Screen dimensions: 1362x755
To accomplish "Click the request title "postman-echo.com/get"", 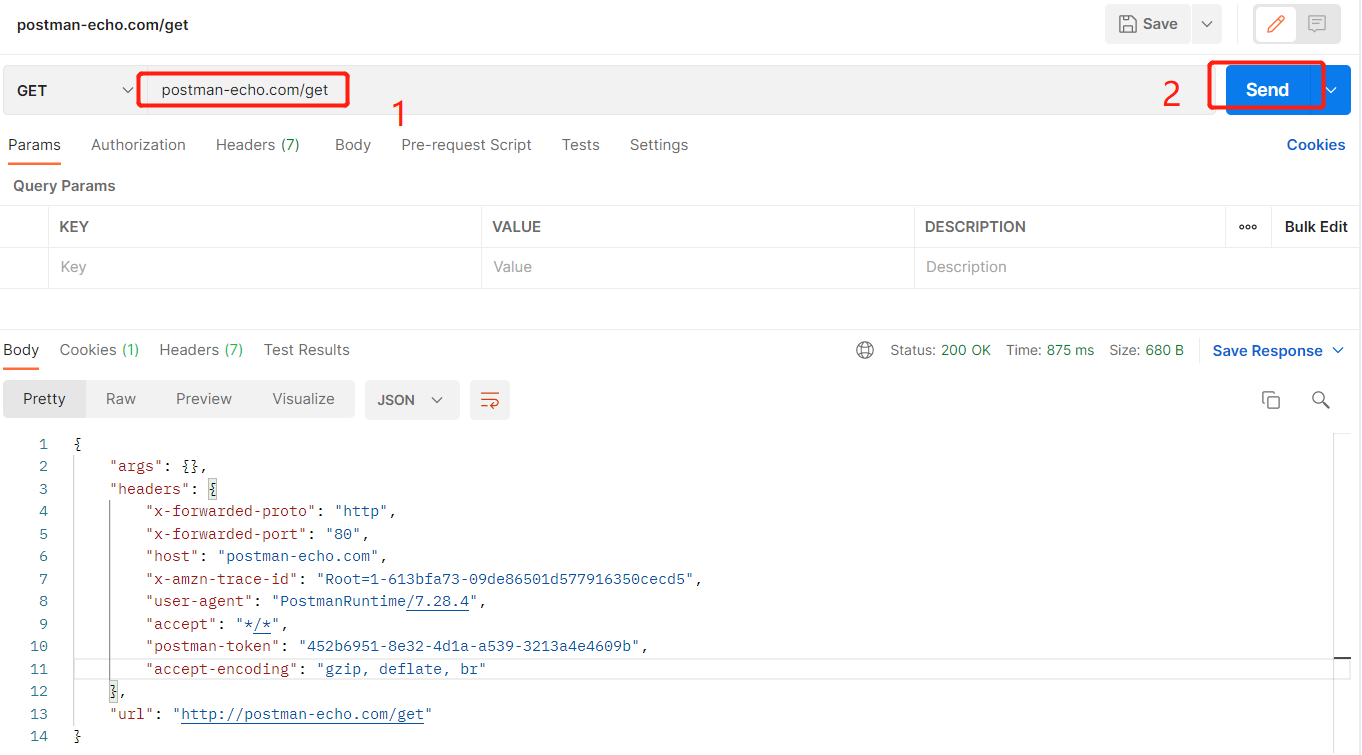I will click(x=102, y=25).
